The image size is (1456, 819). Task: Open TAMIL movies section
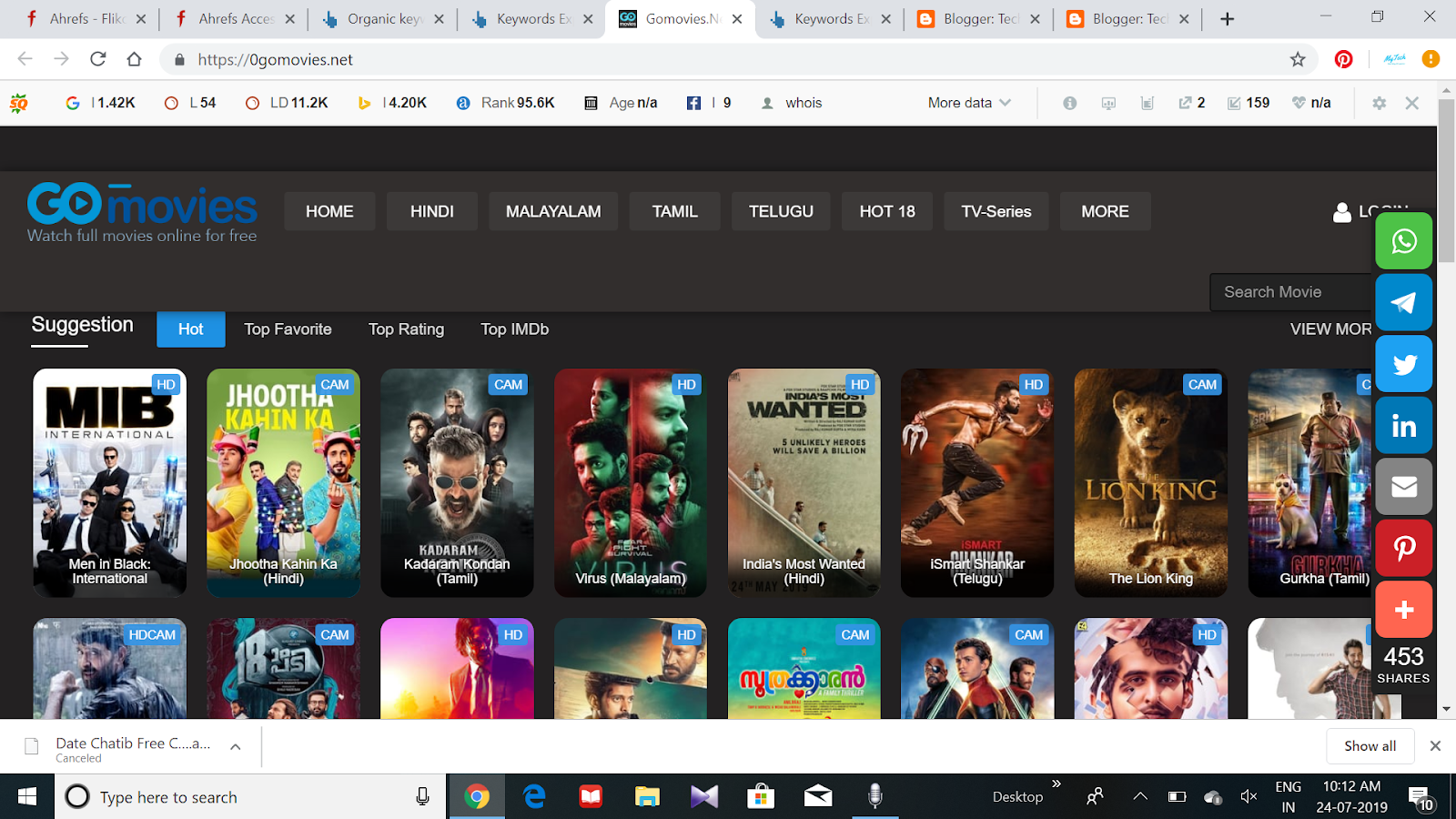674,211
